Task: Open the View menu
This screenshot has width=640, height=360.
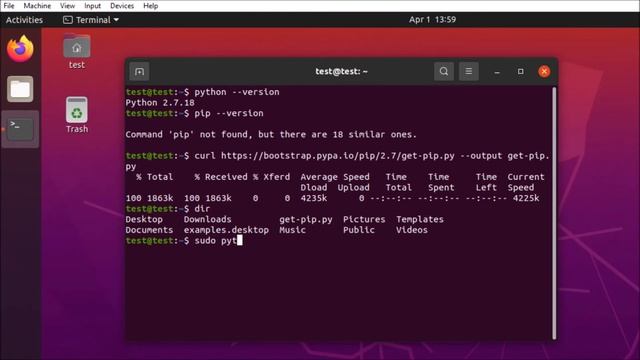Action: pyautogui.click(x=67, y=6)
